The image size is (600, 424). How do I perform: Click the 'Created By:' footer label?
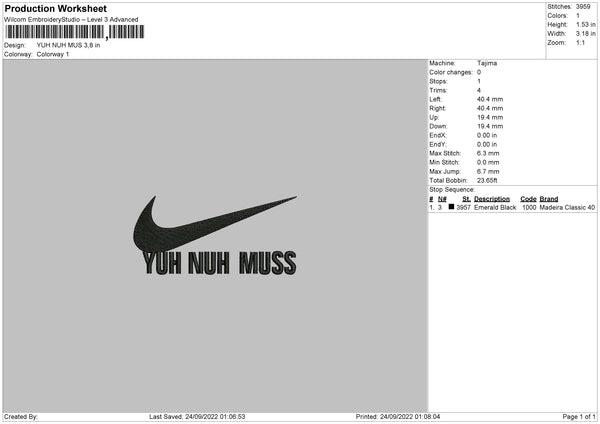pyautogui.click(x=21, y=417)
